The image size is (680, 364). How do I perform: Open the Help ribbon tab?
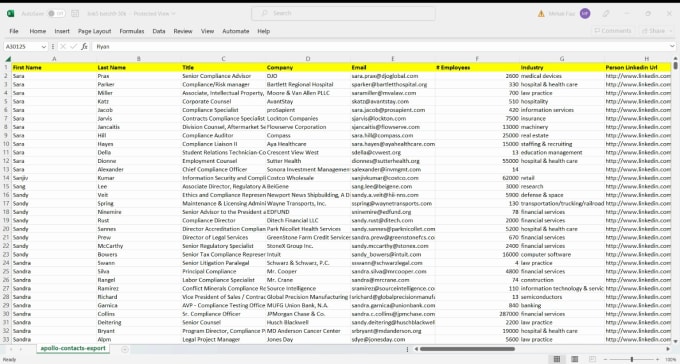click(x=264, y=31)
